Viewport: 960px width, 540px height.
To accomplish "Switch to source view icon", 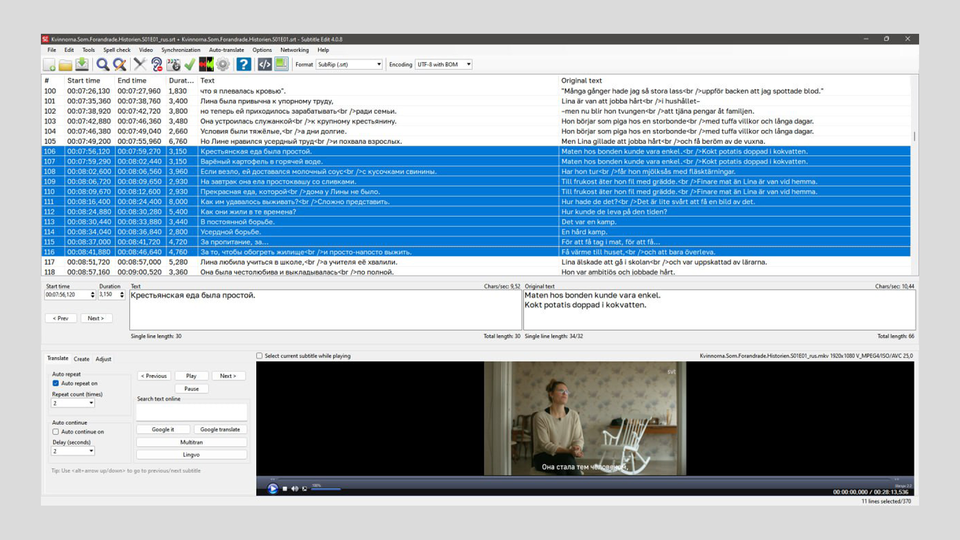I will [x=264, y=64].
